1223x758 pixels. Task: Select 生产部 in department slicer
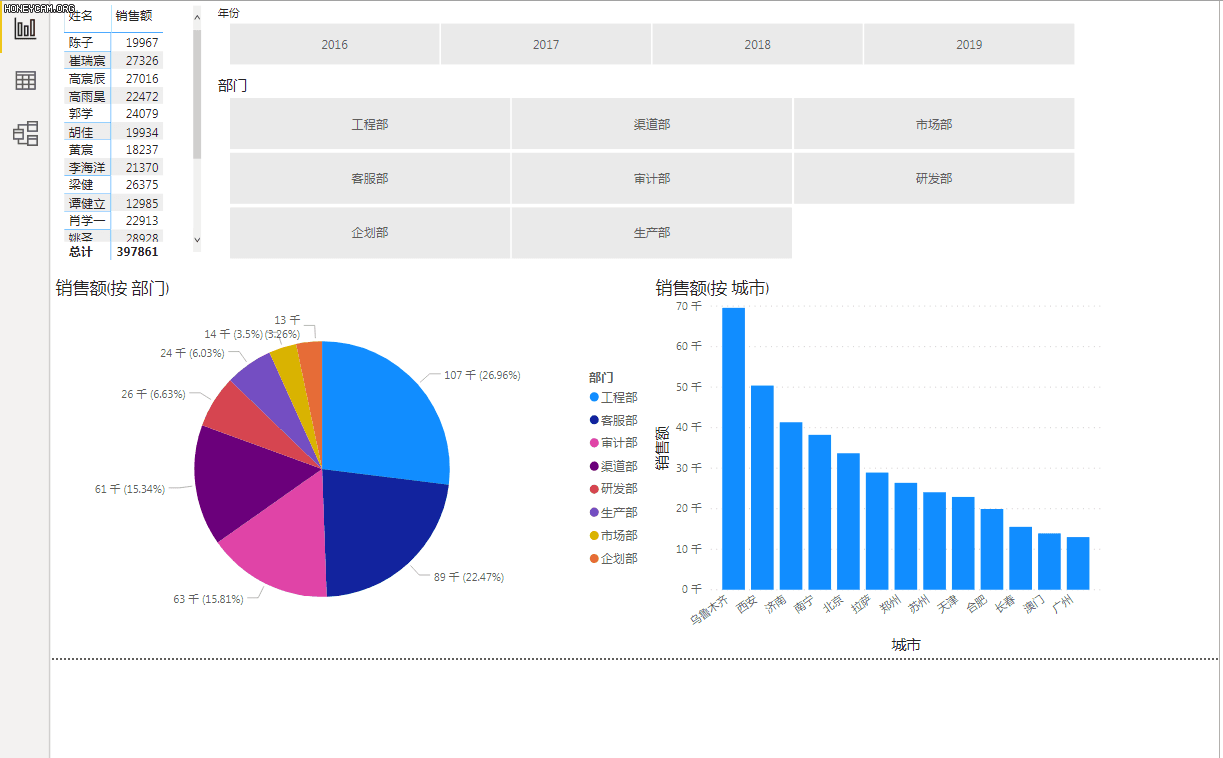652,232
